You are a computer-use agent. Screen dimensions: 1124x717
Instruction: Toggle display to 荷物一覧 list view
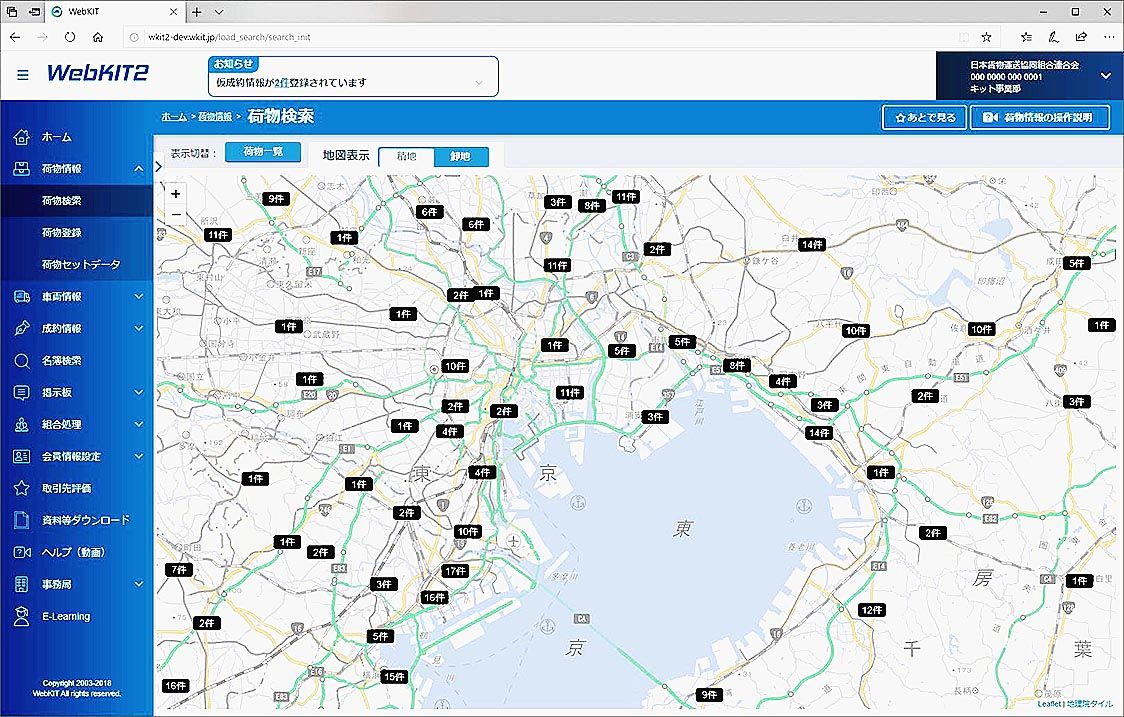(x=262, y=152)
